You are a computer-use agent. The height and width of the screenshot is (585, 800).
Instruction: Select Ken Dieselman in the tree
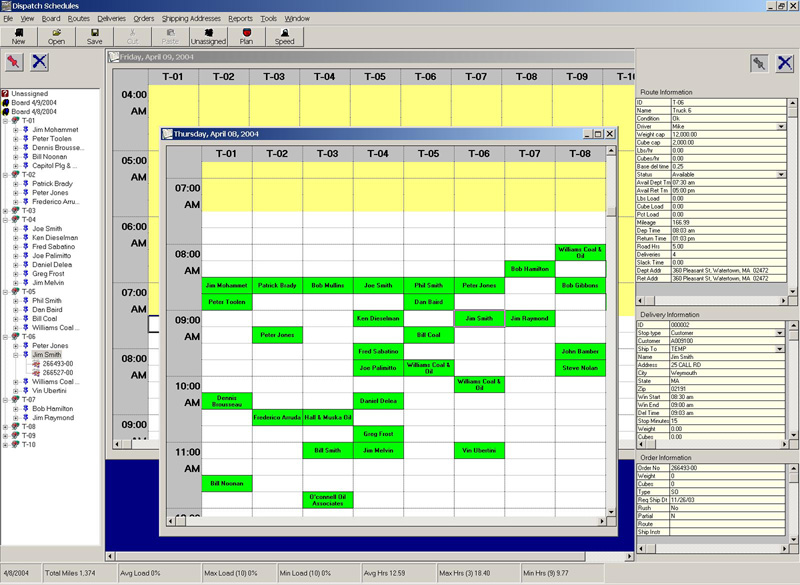pyautogui.click(x=55, y=238)
